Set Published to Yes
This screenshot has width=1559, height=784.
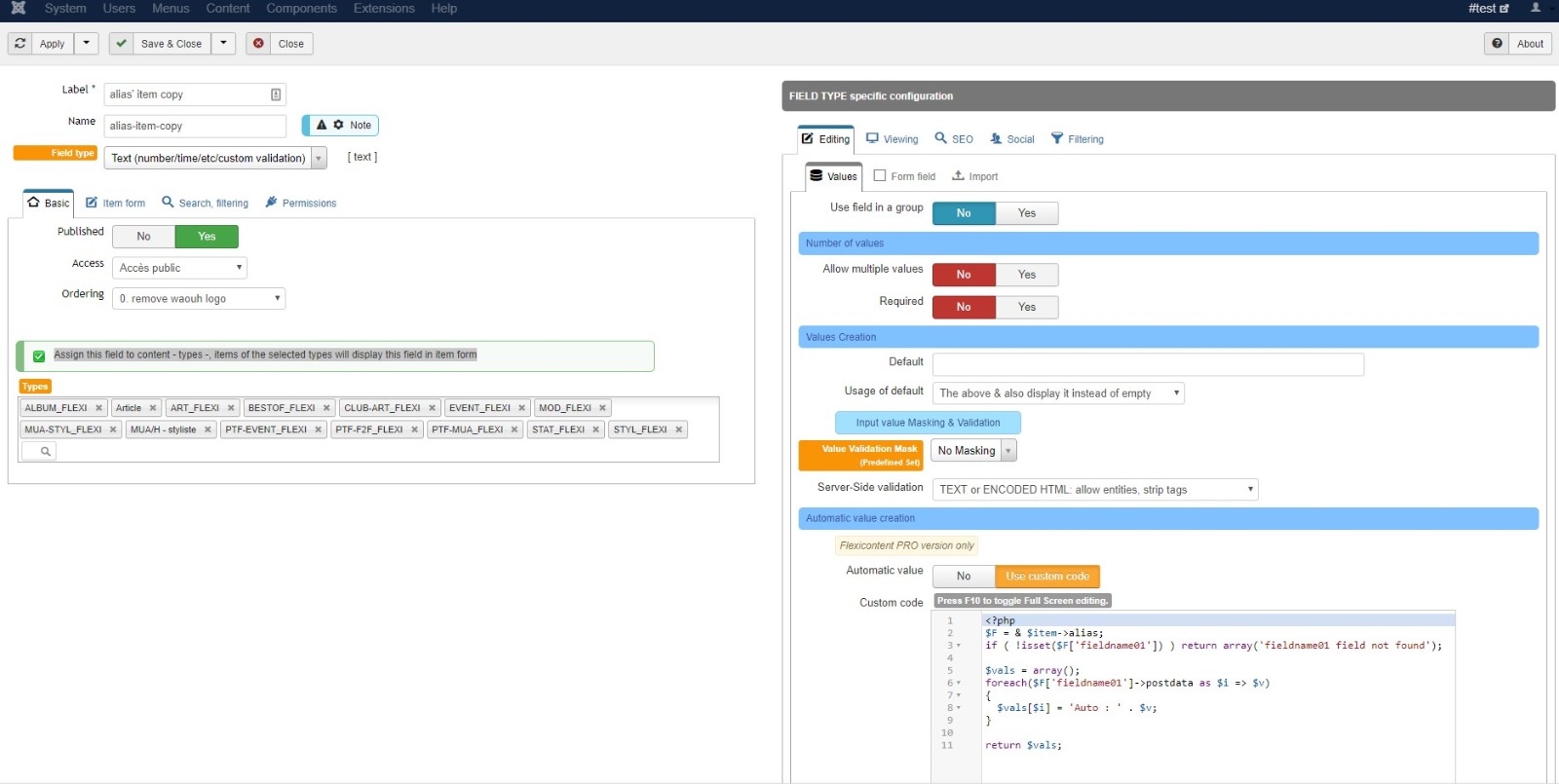point(207,237)
